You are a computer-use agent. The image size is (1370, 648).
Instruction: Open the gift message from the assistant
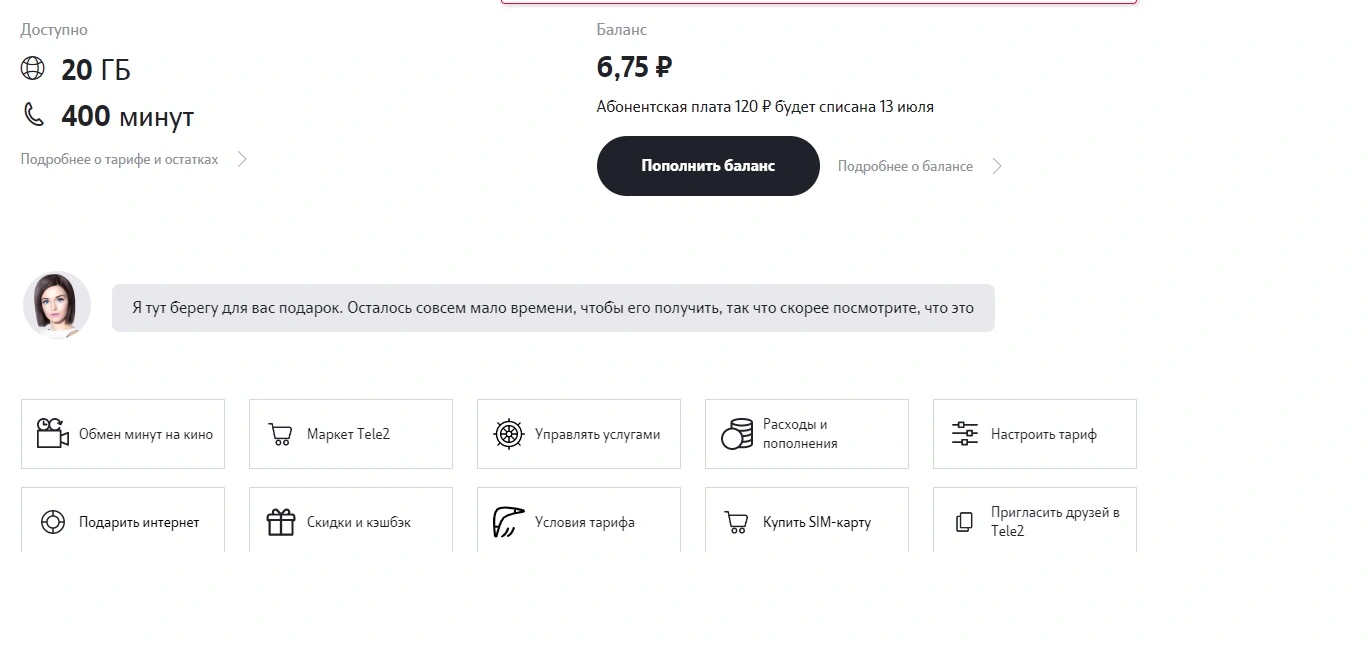(553, 307)
